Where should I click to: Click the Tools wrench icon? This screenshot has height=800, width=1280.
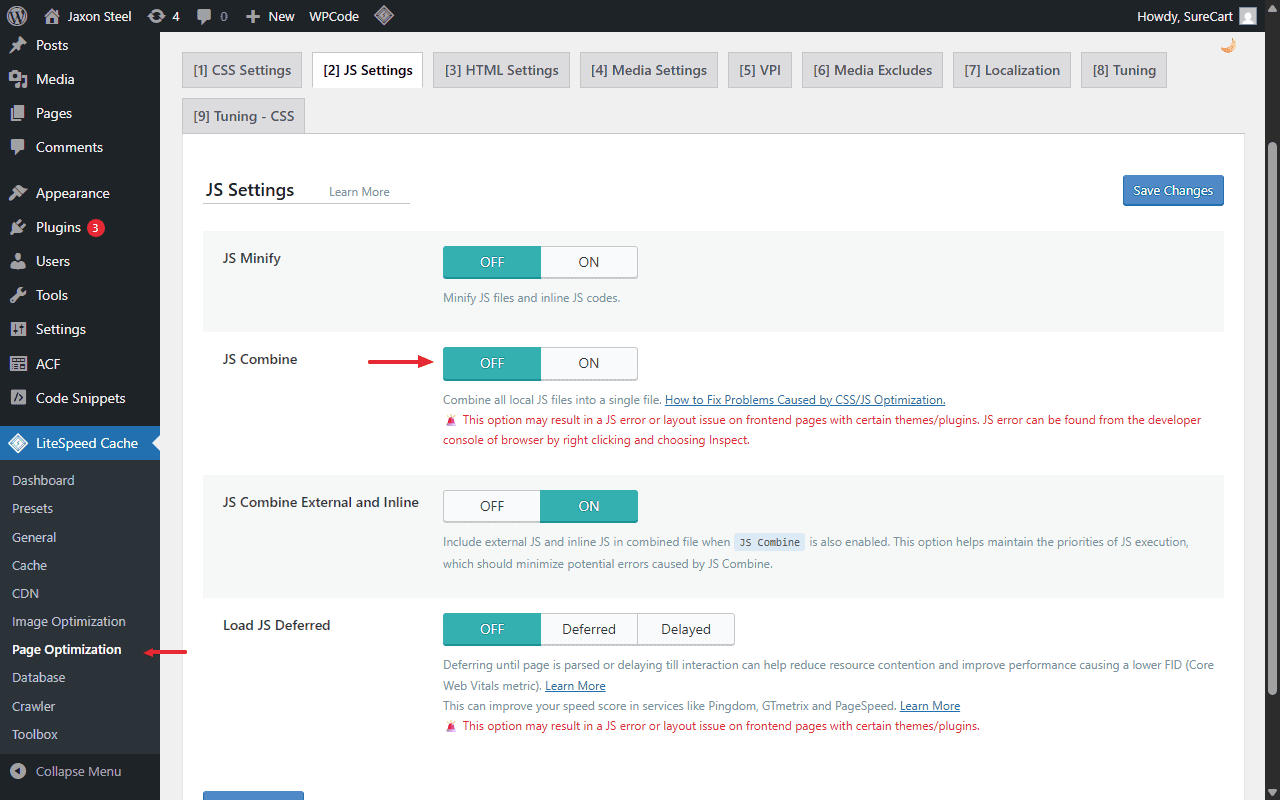tap(18, 295)
